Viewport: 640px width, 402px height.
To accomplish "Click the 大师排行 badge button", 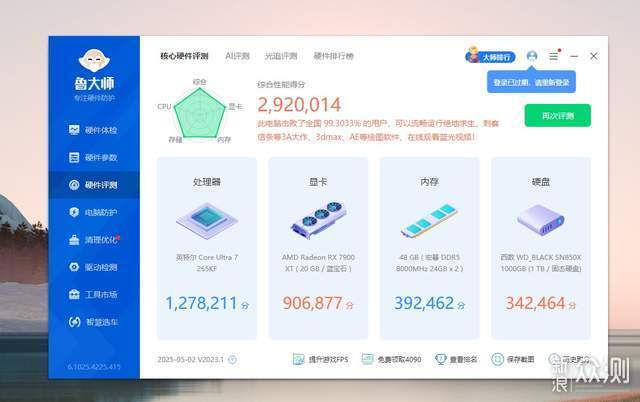I will pyautogui.click(x=490, y=56).
